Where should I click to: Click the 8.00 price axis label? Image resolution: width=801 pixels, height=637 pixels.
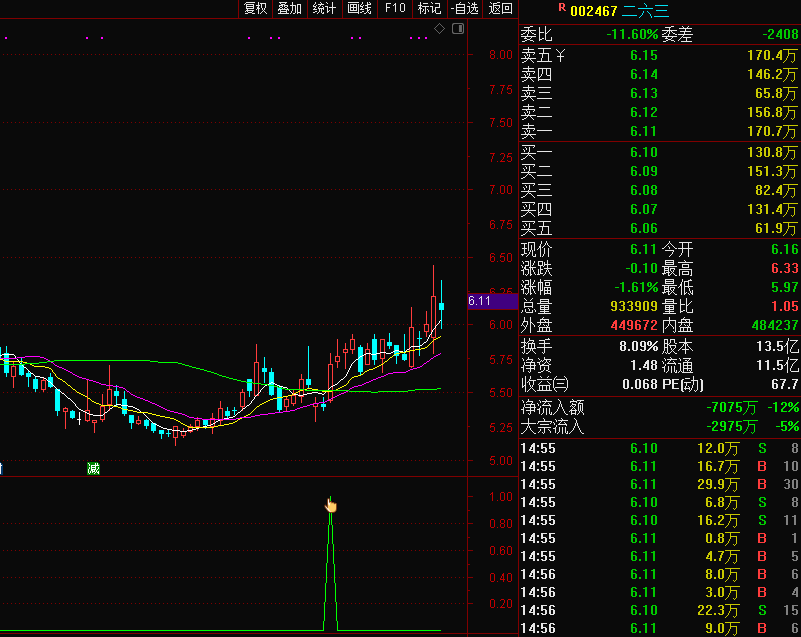[501, 55]
